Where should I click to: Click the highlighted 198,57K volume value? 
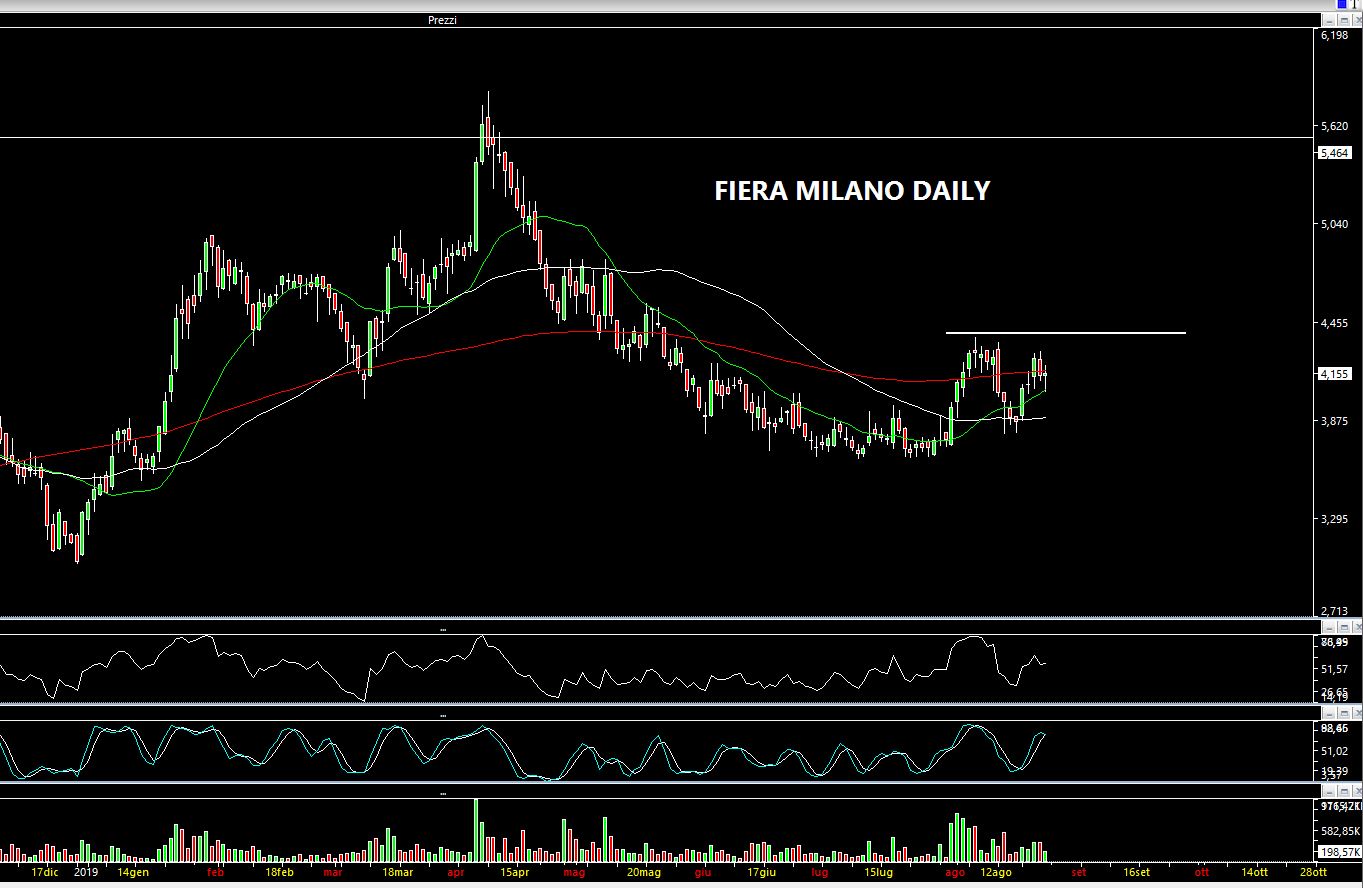point(1338,852)
